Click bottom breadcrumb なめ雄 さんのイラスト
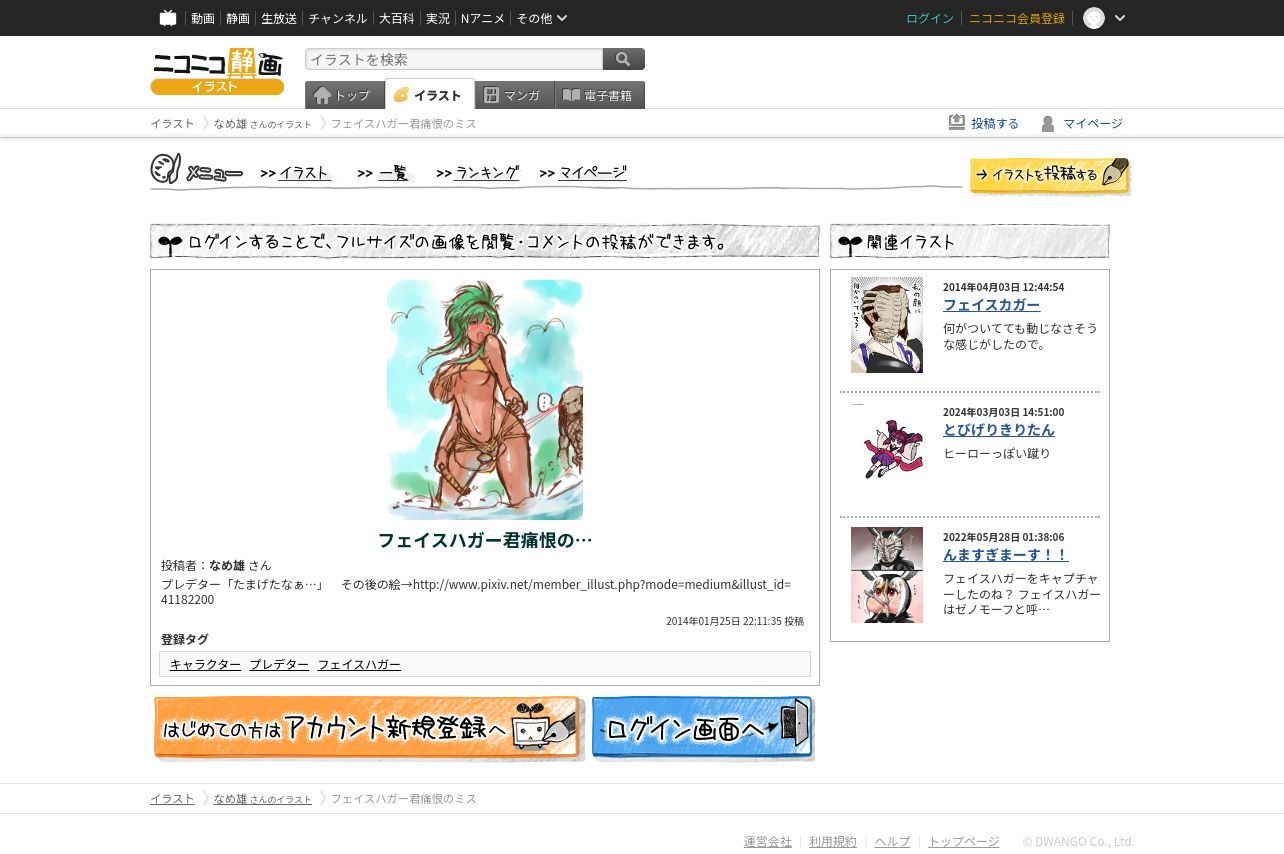The image size is (1284, 854). [263, 798]
